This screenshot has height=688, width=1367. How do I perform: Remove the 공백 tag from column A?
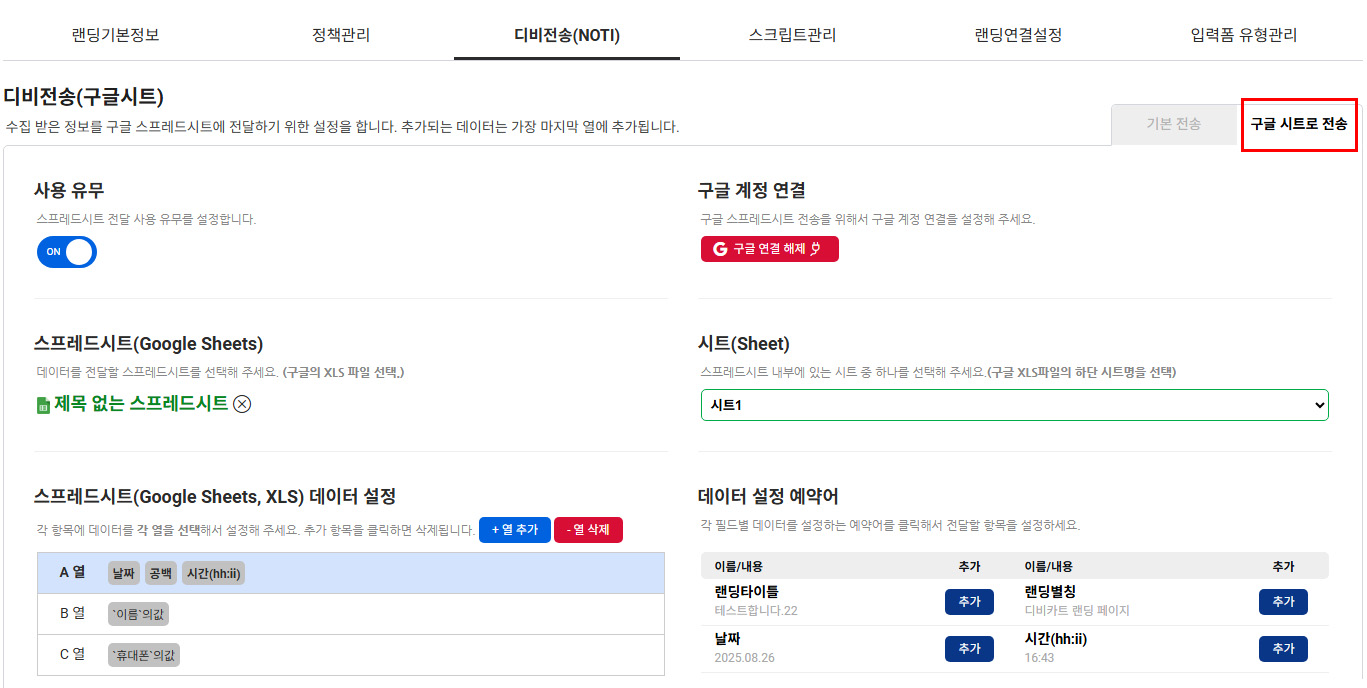(160, 573)
